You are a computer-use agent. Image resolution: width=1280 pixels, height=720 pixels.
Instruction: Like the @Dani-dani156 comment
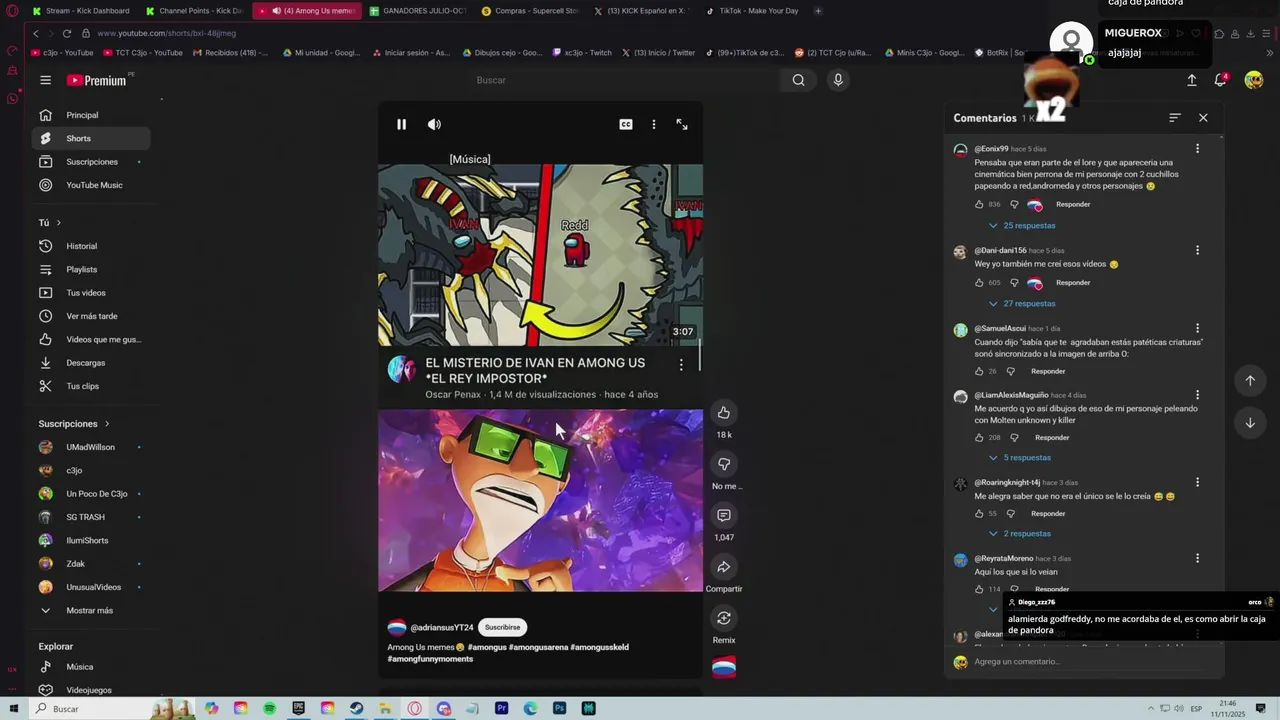980,282
